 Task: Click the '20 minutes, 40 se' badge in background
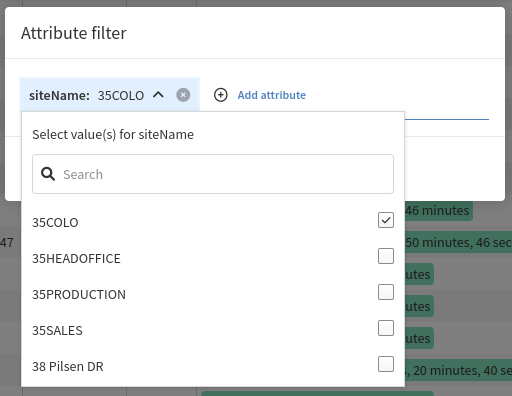458,370
